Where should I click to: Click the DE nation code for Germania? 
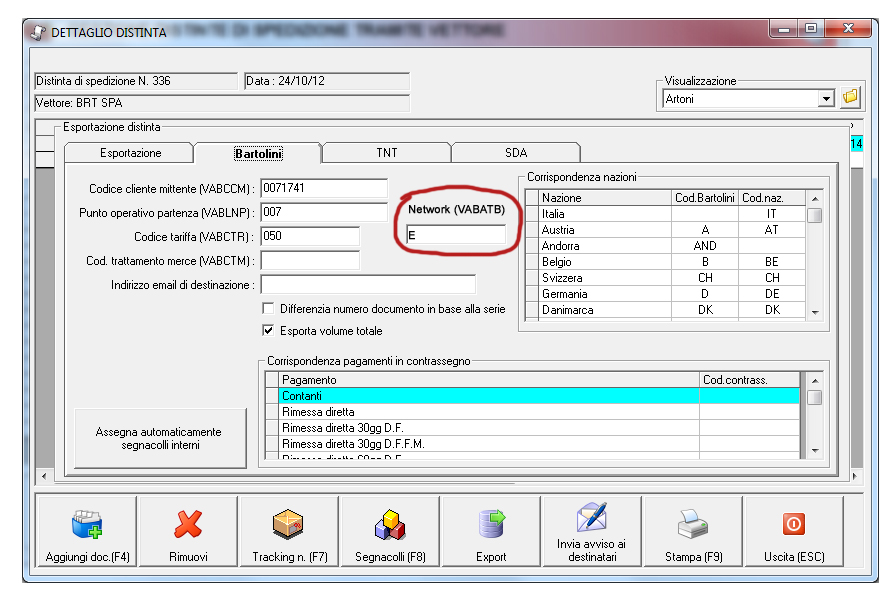(772, 294)
